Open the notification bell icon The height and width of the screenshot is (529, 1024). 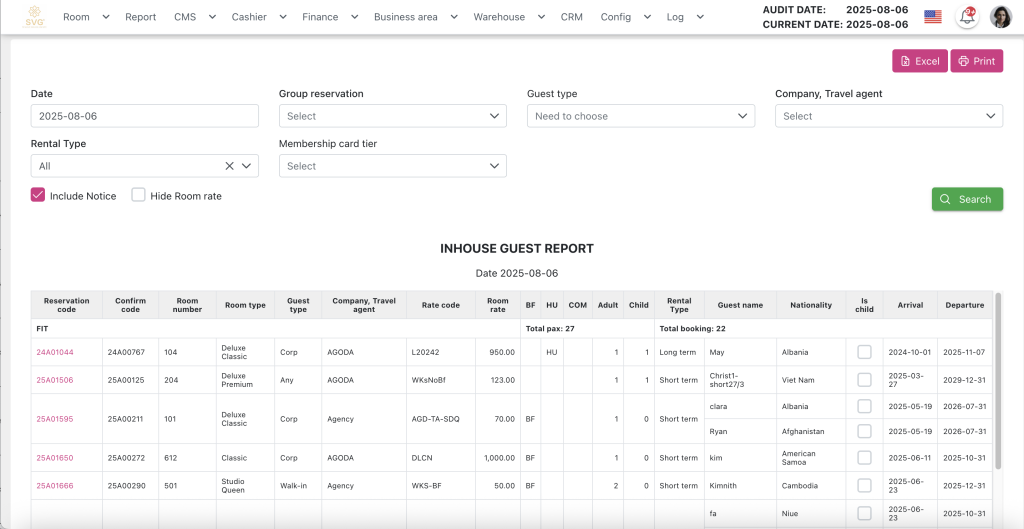pyautogui.click(x=967, y=17)
